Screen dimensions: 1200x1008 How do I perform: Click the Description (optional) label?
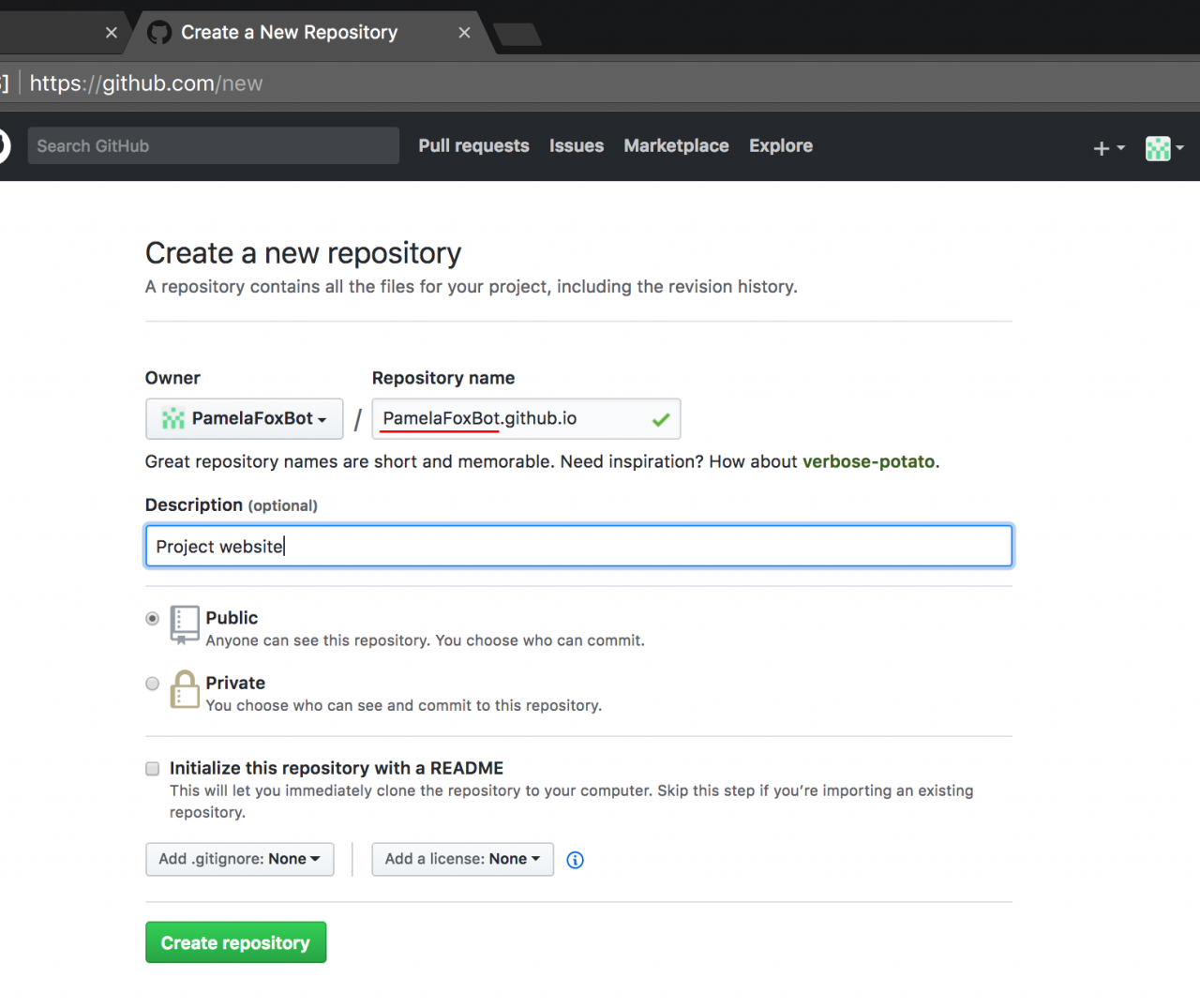point(232,505)
